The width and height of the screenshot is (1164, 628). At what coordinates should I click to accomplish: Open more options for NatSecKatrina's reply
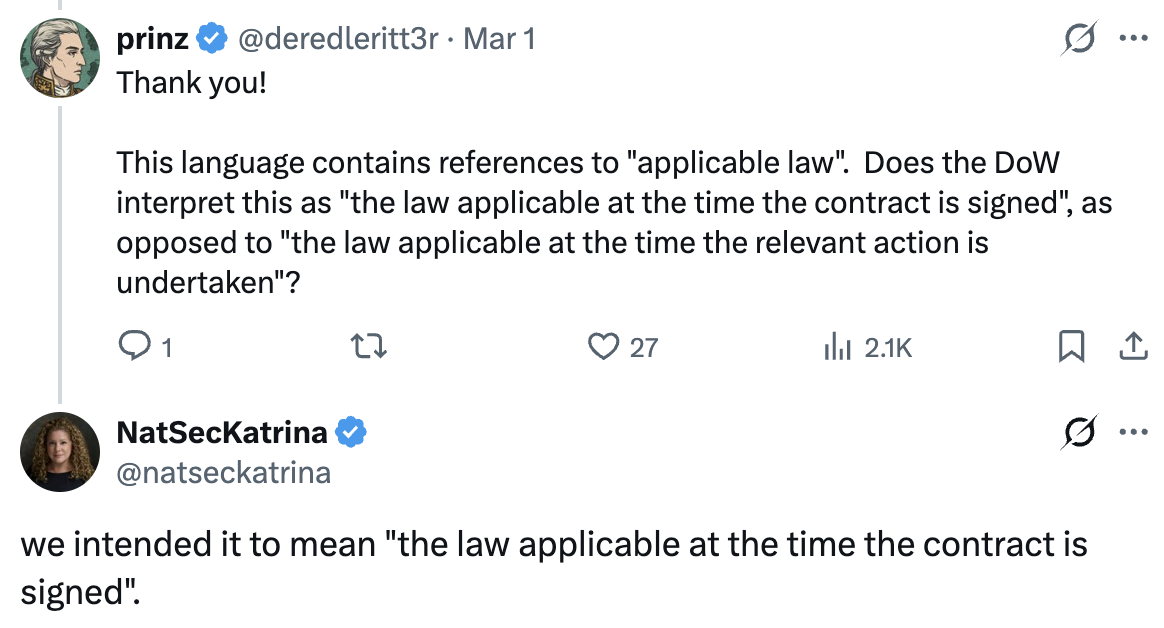tap(1133, 433)
